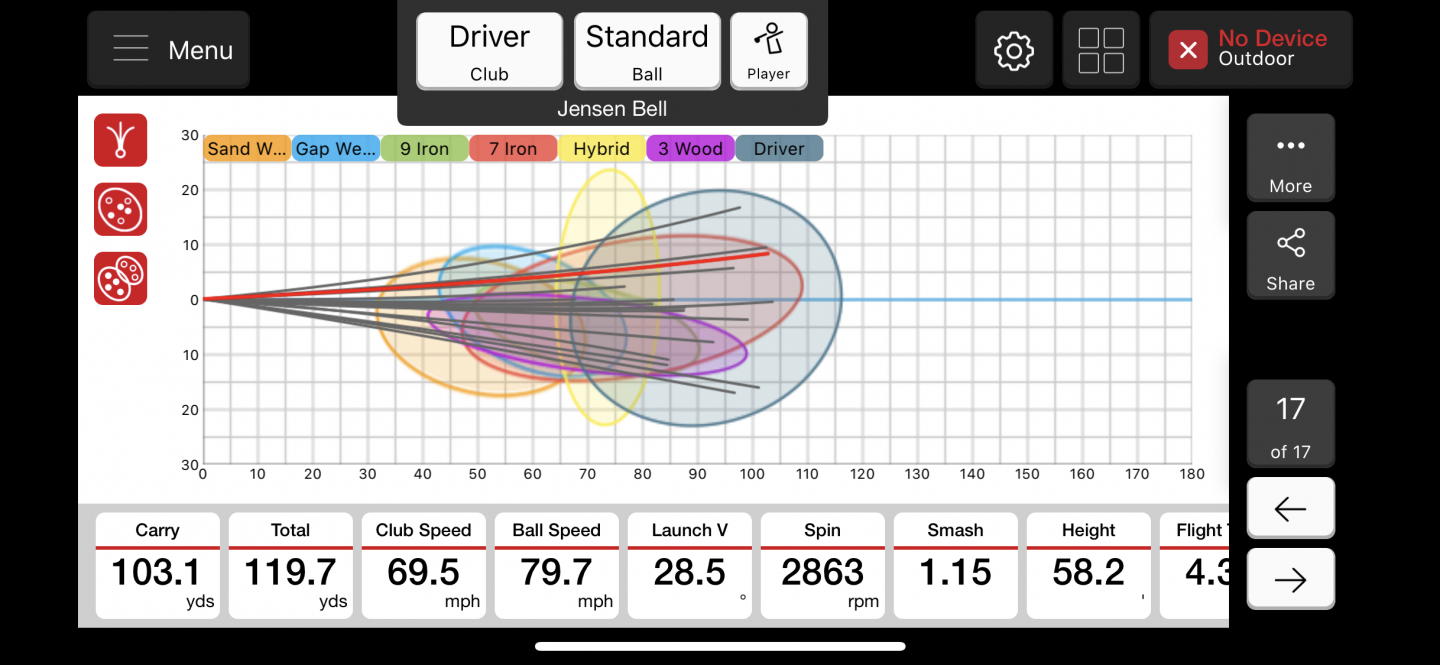Open the More options button
Viewport: 1440px width, 665px height.
[1290, 157]
